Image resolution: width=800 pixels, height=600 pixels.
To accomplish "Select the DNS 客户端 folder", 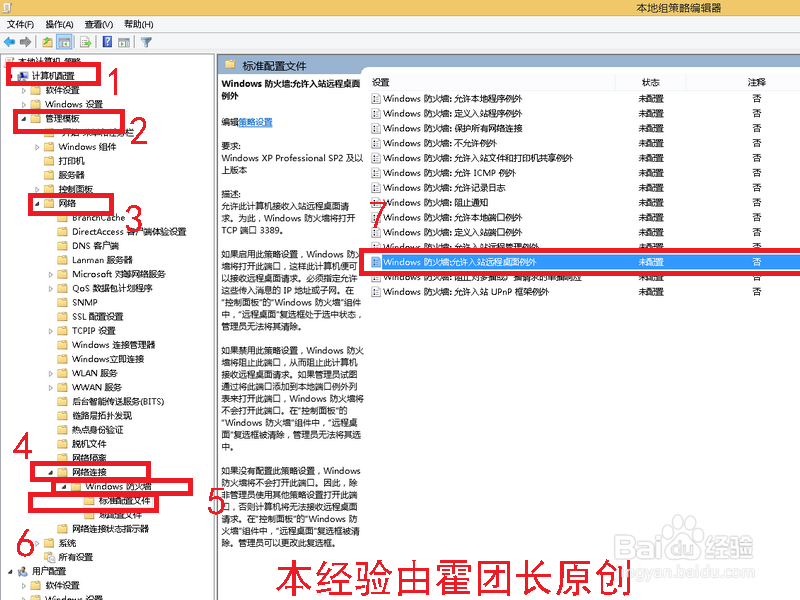I will tap(95, 246).
